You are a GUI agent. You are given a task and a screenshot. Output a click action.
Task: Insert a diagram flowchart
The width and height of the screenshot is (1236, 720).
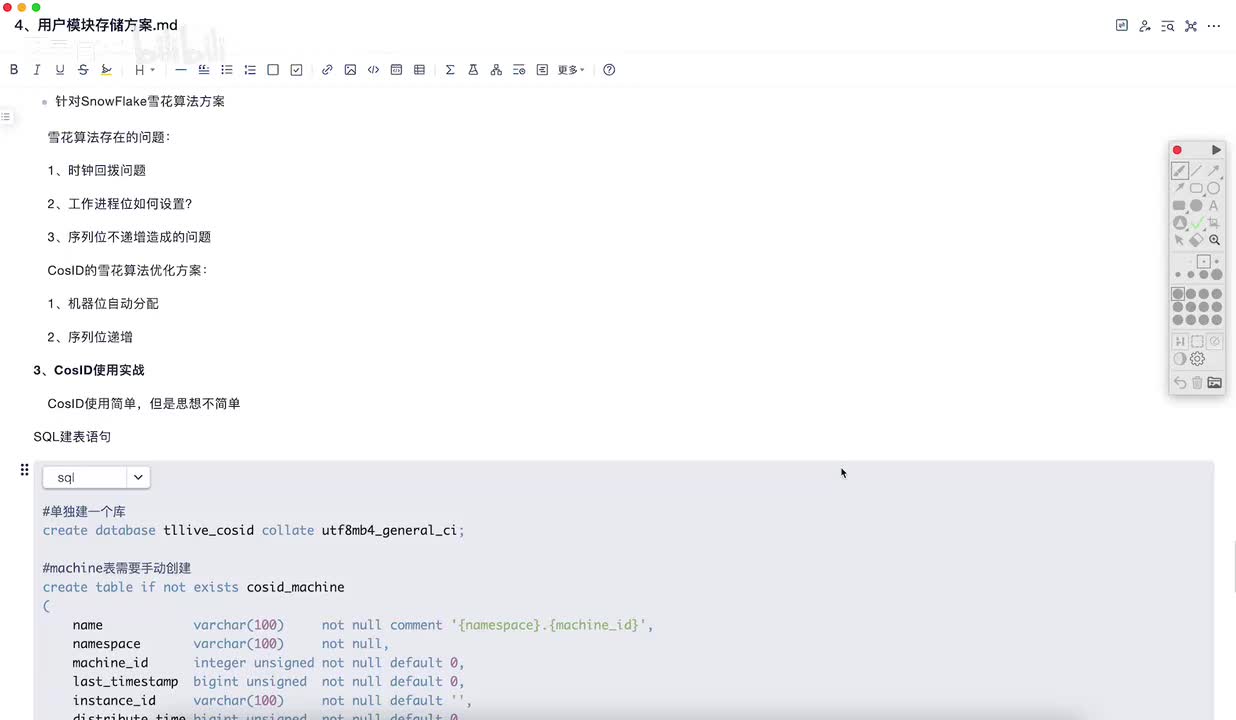(496, 70)
